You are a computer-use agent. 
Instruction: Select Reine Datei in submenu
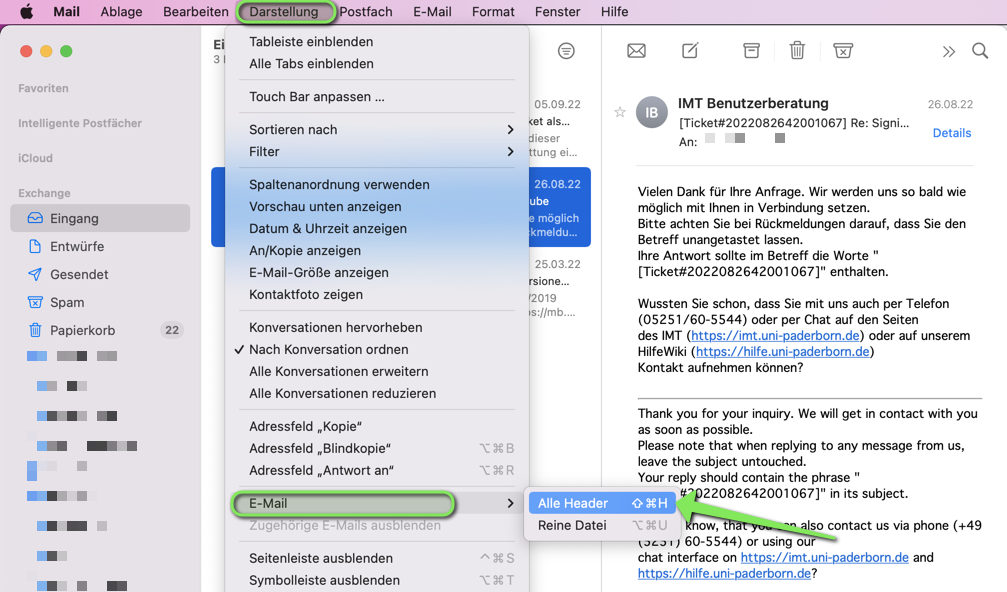pos(602,525)
